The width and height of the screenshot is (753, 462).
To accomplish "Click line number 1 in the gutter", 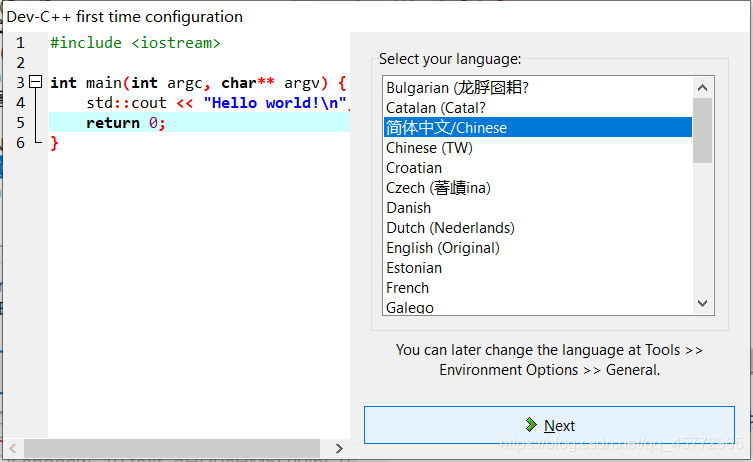I will [20, 43].
